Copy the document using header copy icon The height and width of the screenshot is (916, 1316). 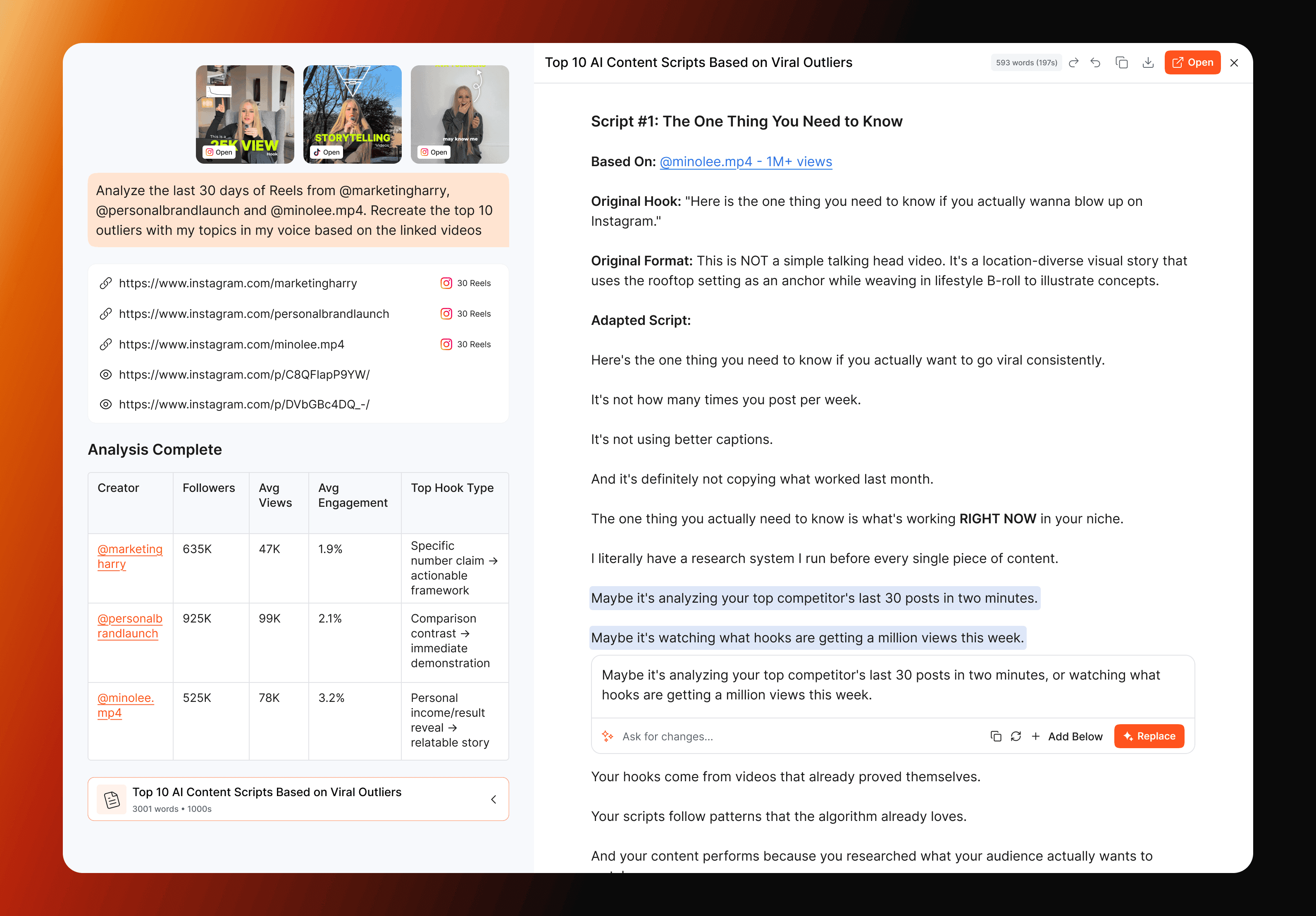pos(1122,62)
